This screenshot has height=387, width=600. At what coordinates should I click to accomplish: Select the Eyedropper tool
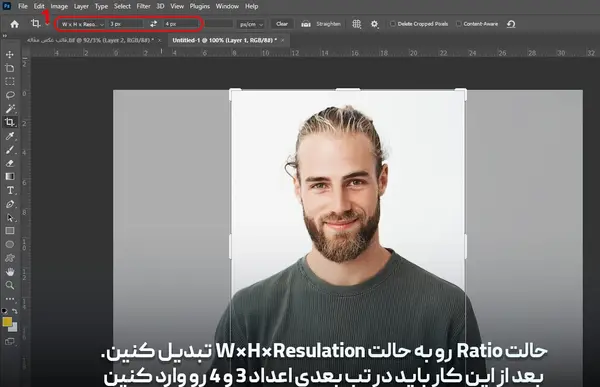tap(10, 136)
